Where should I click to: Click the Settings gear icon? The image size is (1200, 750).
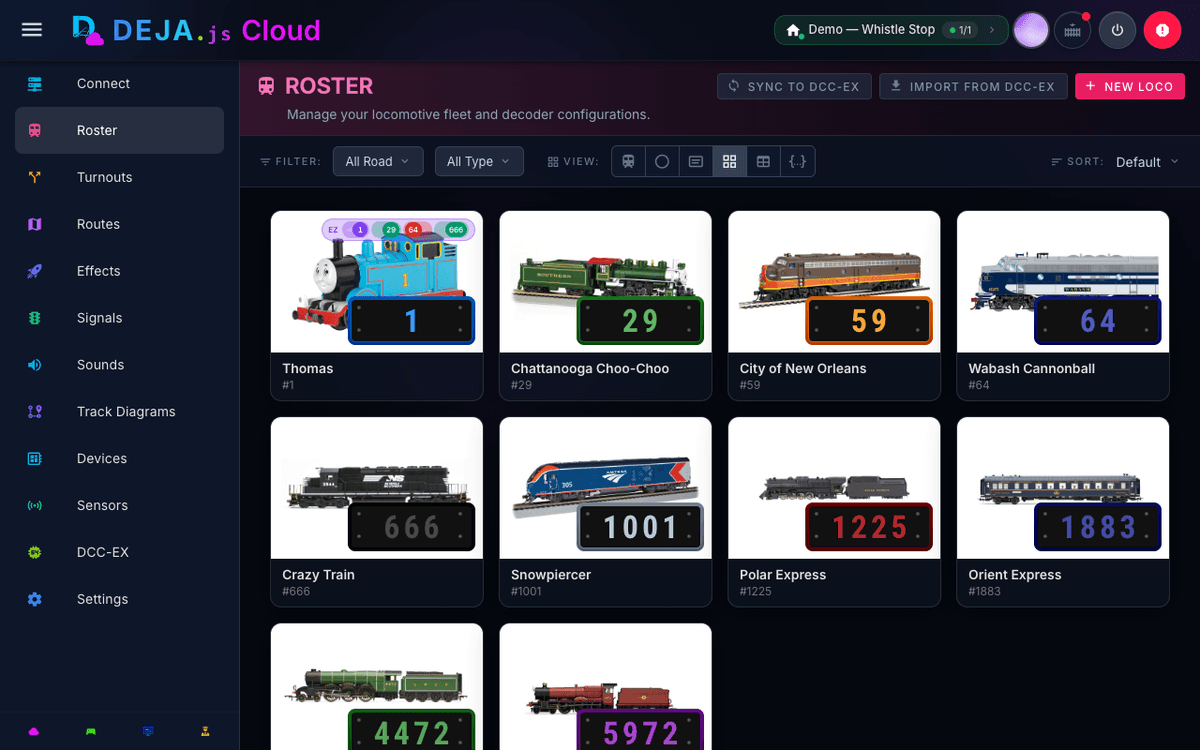tap(35, 599)
